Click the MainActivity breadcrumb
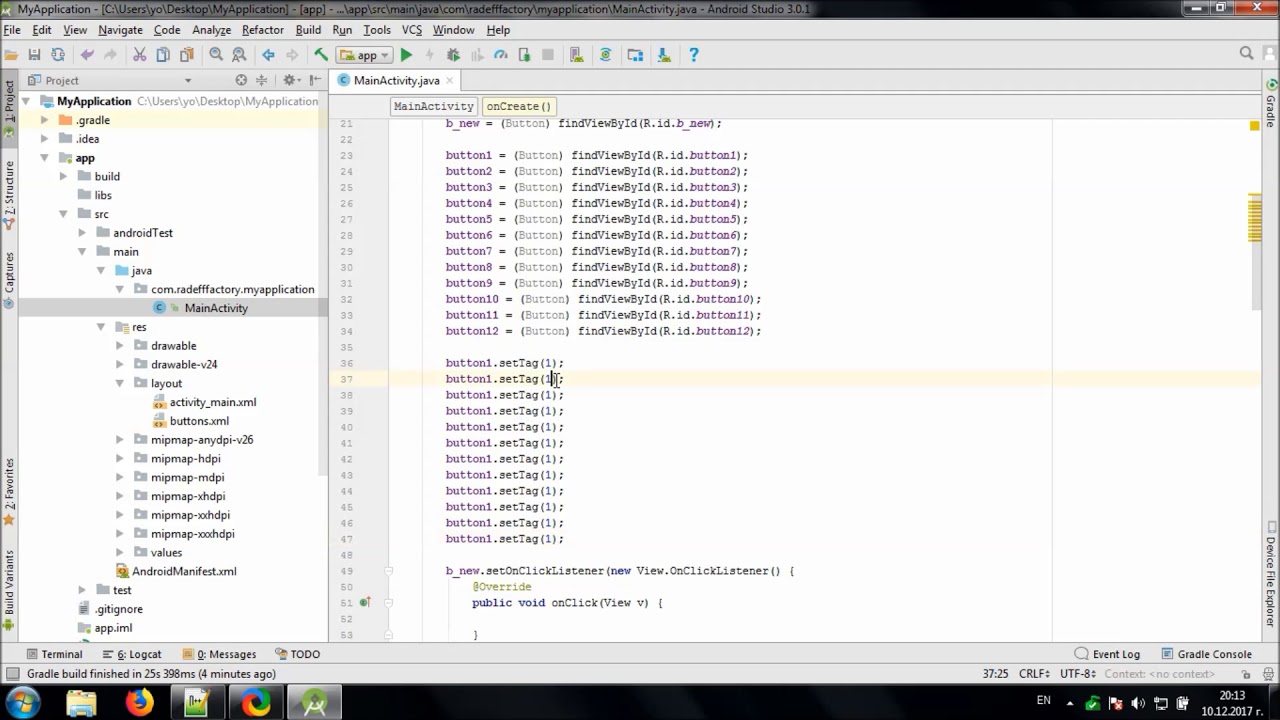The width and height of the screenshot is (1280, 720). pos(433,106)
